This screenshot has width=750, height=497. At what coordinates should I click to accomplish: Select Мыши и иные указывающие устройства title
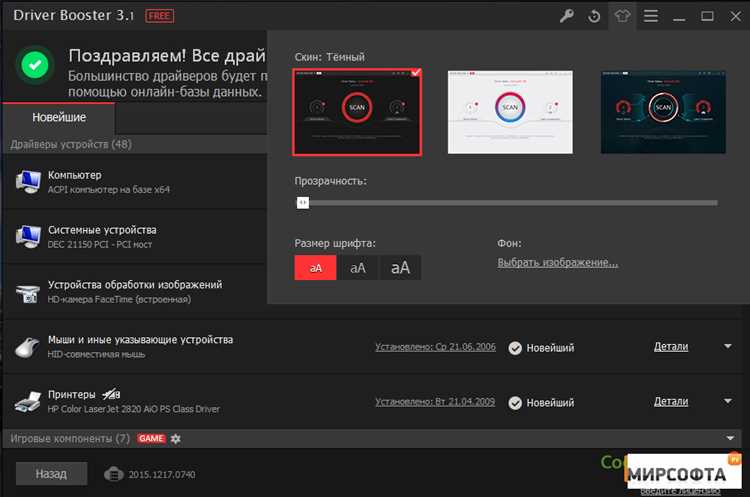click(140, 340)
